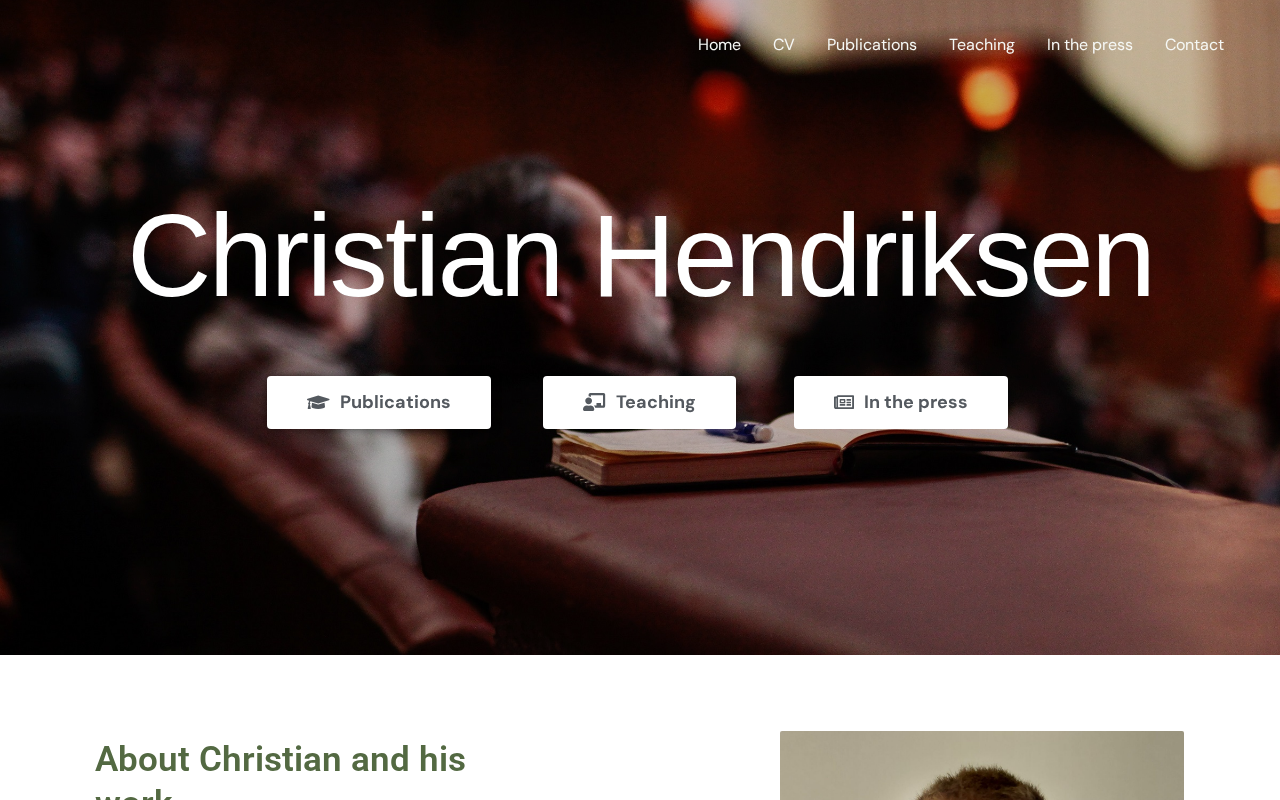The height and width of the screenshot is (800, 1280).
Task: Open Teaching from the top navigation bar
Action: (x=982, y=45)
